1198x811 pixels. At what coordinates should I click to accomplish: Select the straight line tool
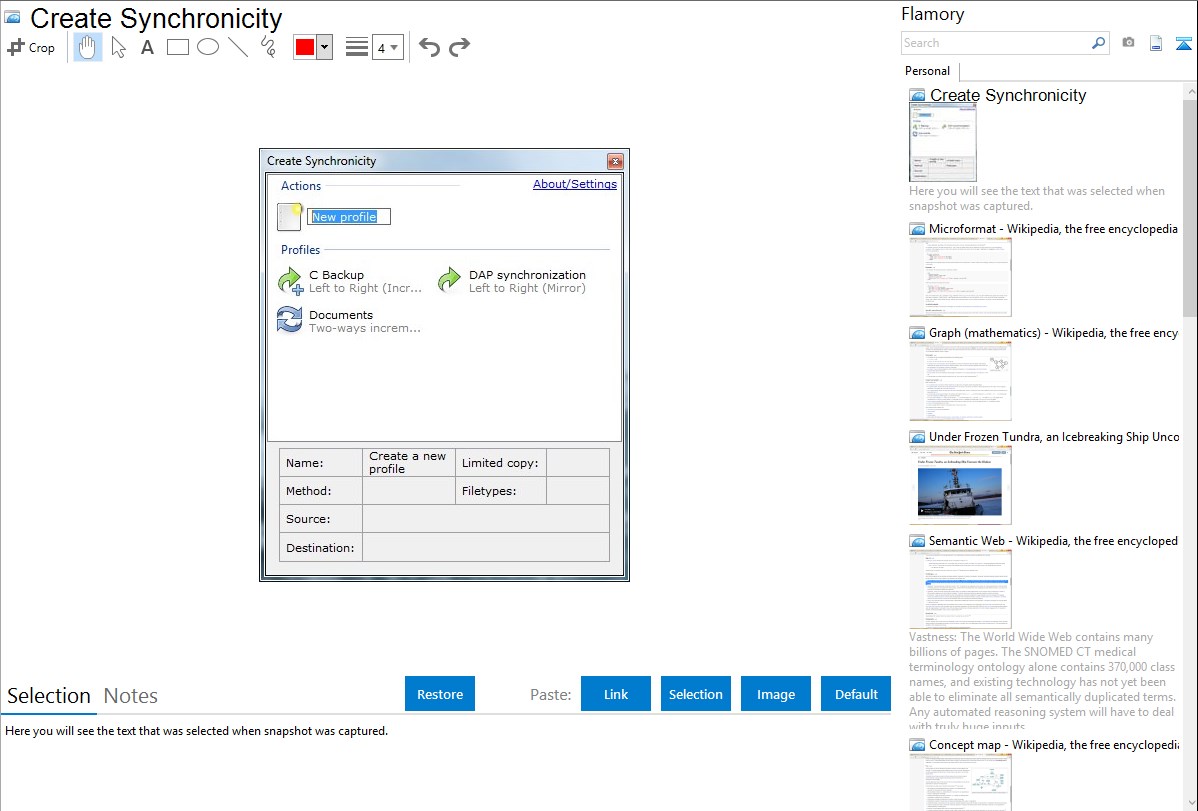point(238,47)
